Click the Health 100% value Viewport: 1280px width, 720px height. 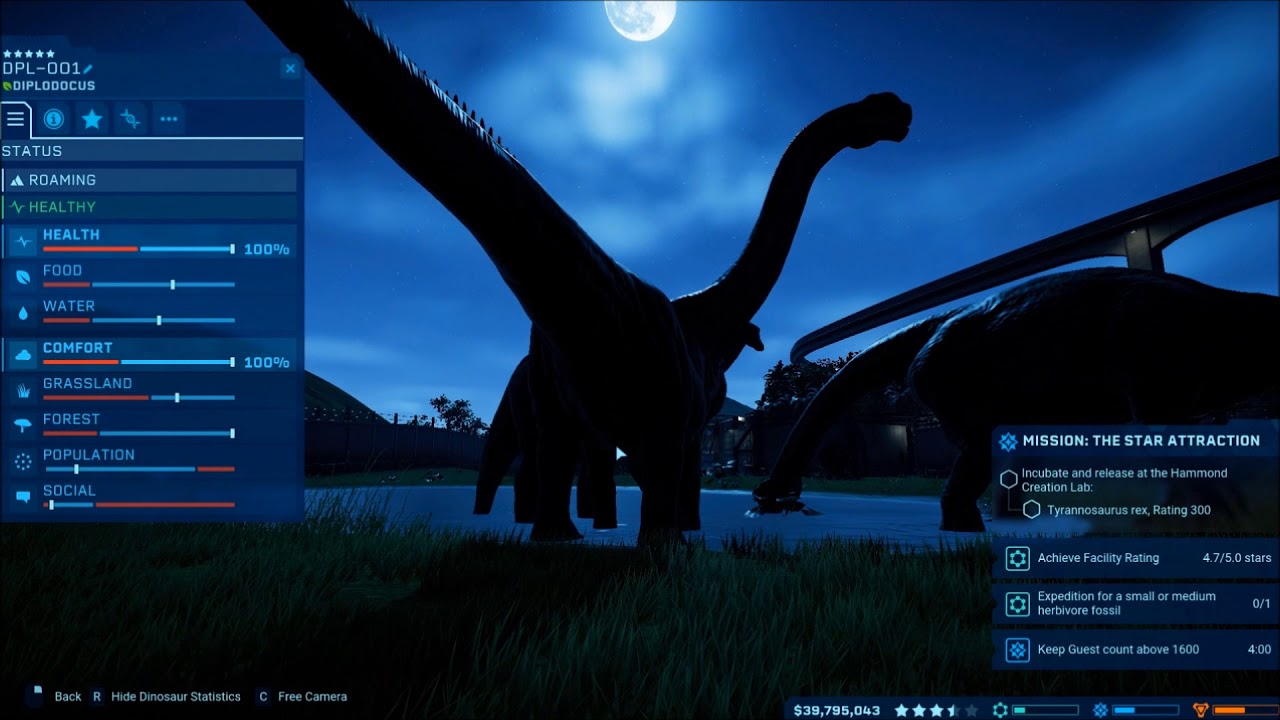pos(267,249)
